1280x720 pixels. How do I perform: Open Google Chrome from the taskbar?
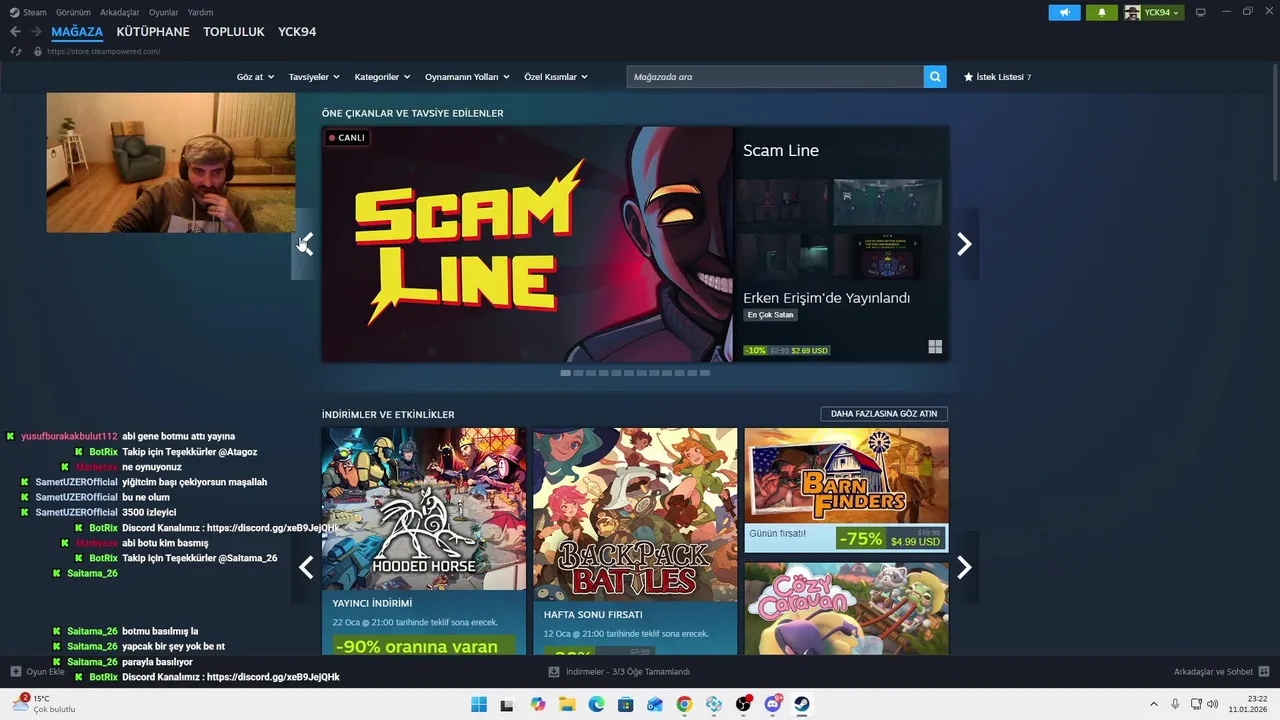pyautogui.click(x=684, y=704)
